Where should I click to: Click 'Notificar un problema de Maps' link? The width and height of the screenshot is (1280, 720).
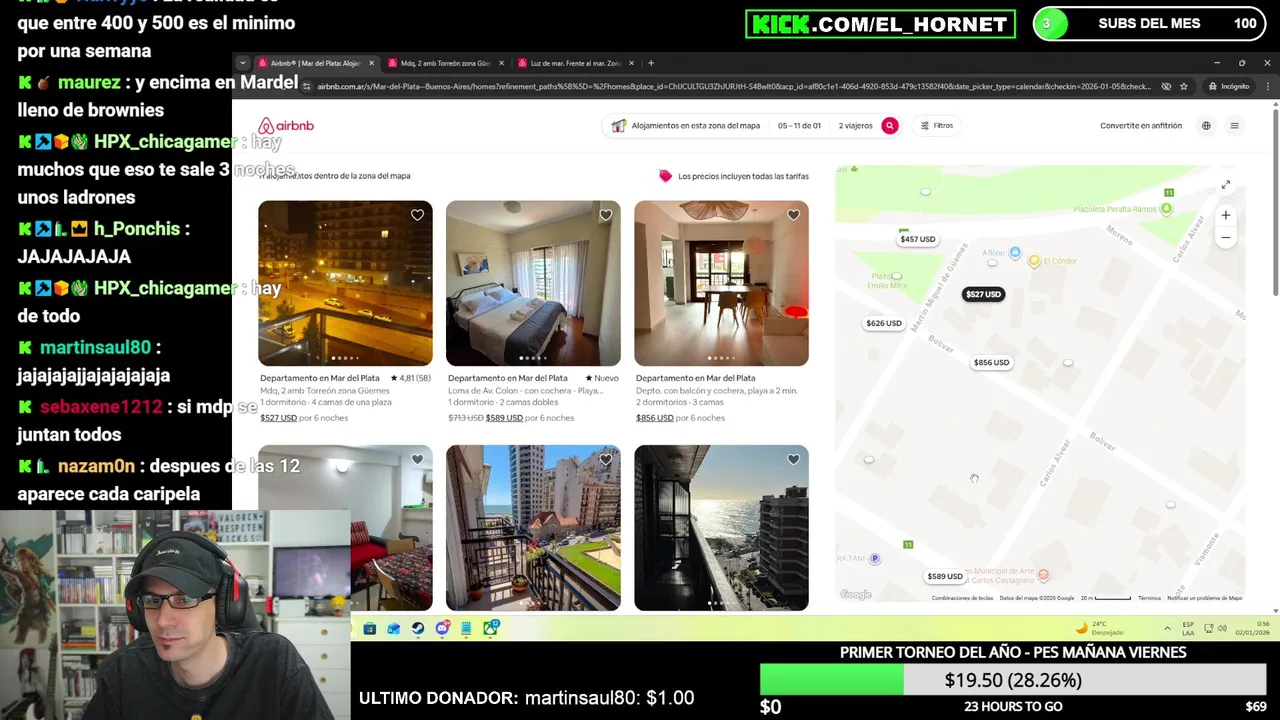pyautogui.click(x=1204, y=598)
